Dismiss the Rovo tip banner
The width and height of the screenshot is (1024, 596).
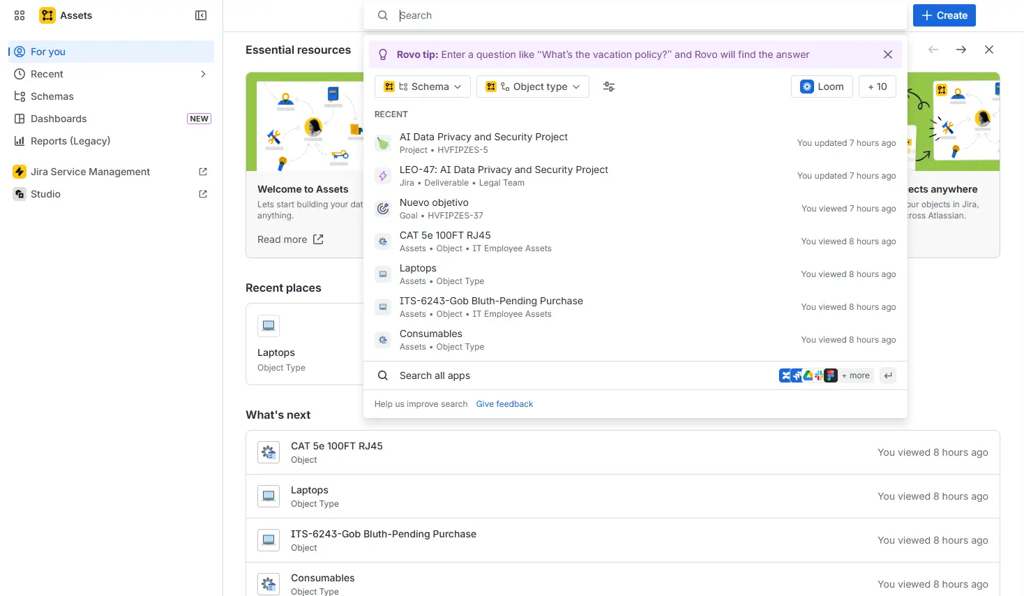pos(888,54)
